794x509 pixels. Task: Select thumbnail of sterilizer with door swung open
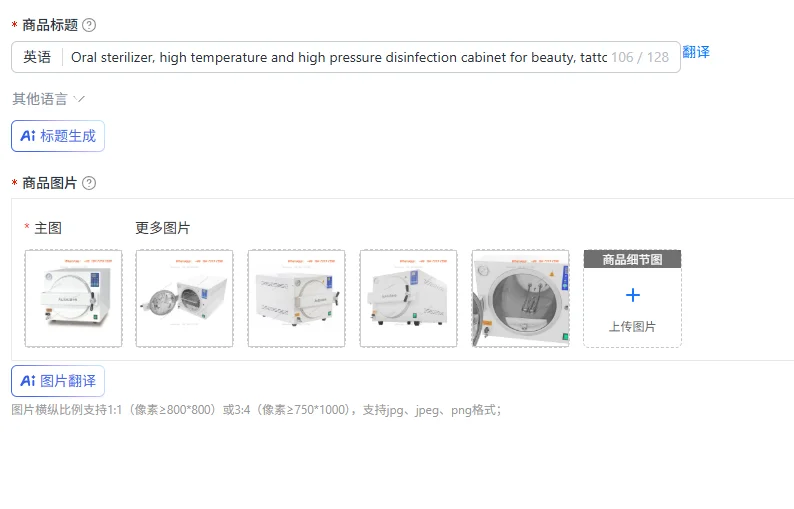pyautogui.click(x=184, y=298)
